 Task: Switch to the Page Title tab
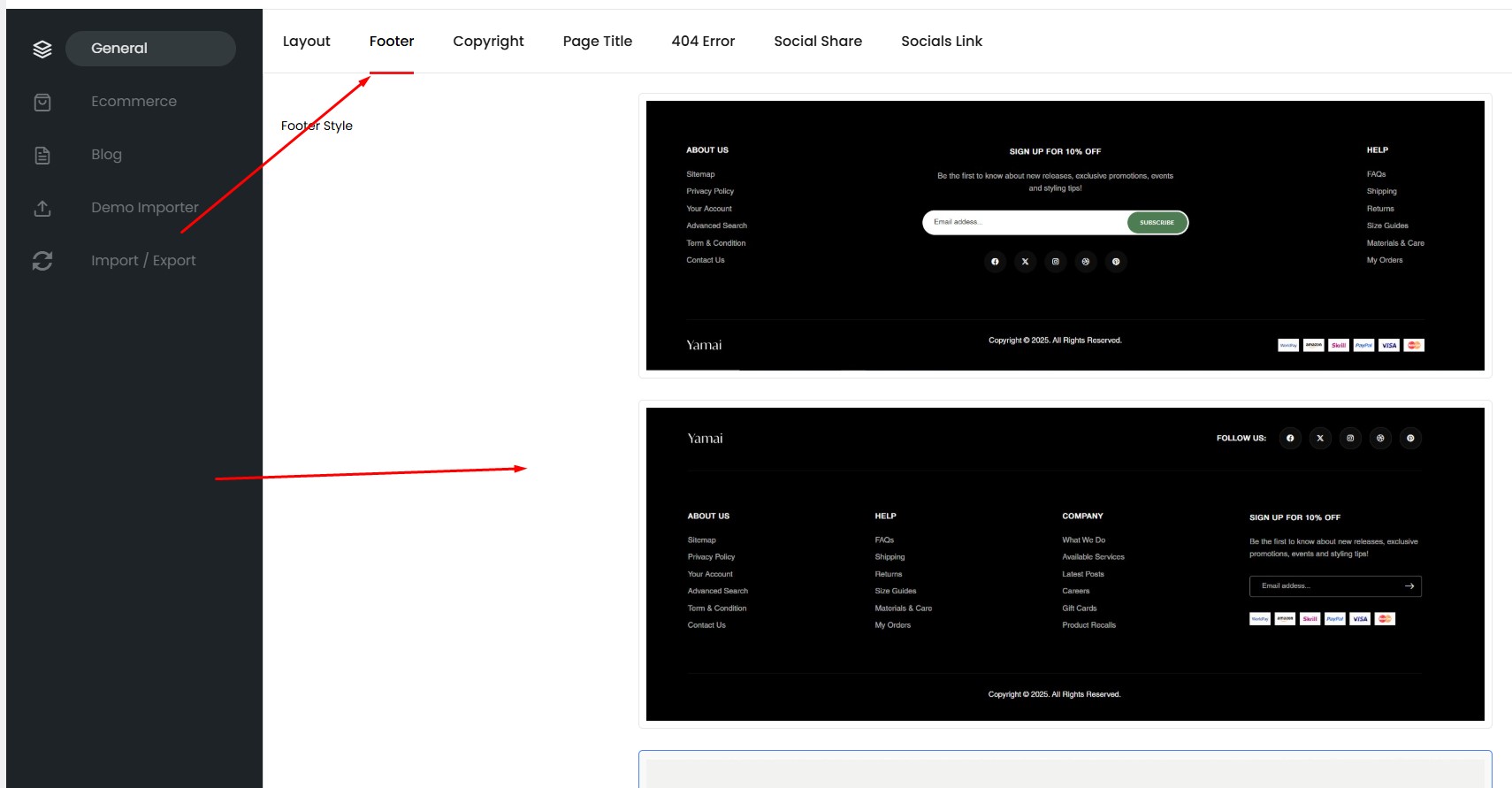tap(598, 42)
